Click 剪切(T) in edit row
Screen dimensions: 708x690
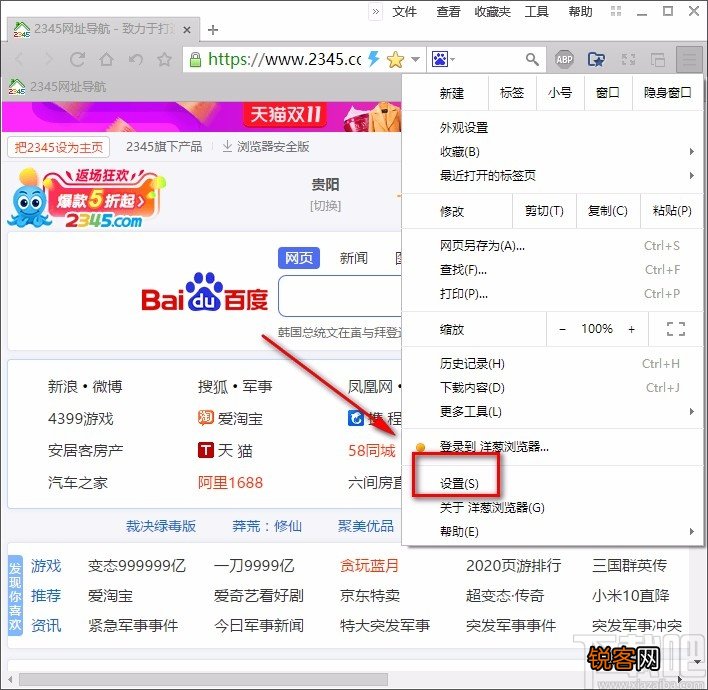[544, 211]
